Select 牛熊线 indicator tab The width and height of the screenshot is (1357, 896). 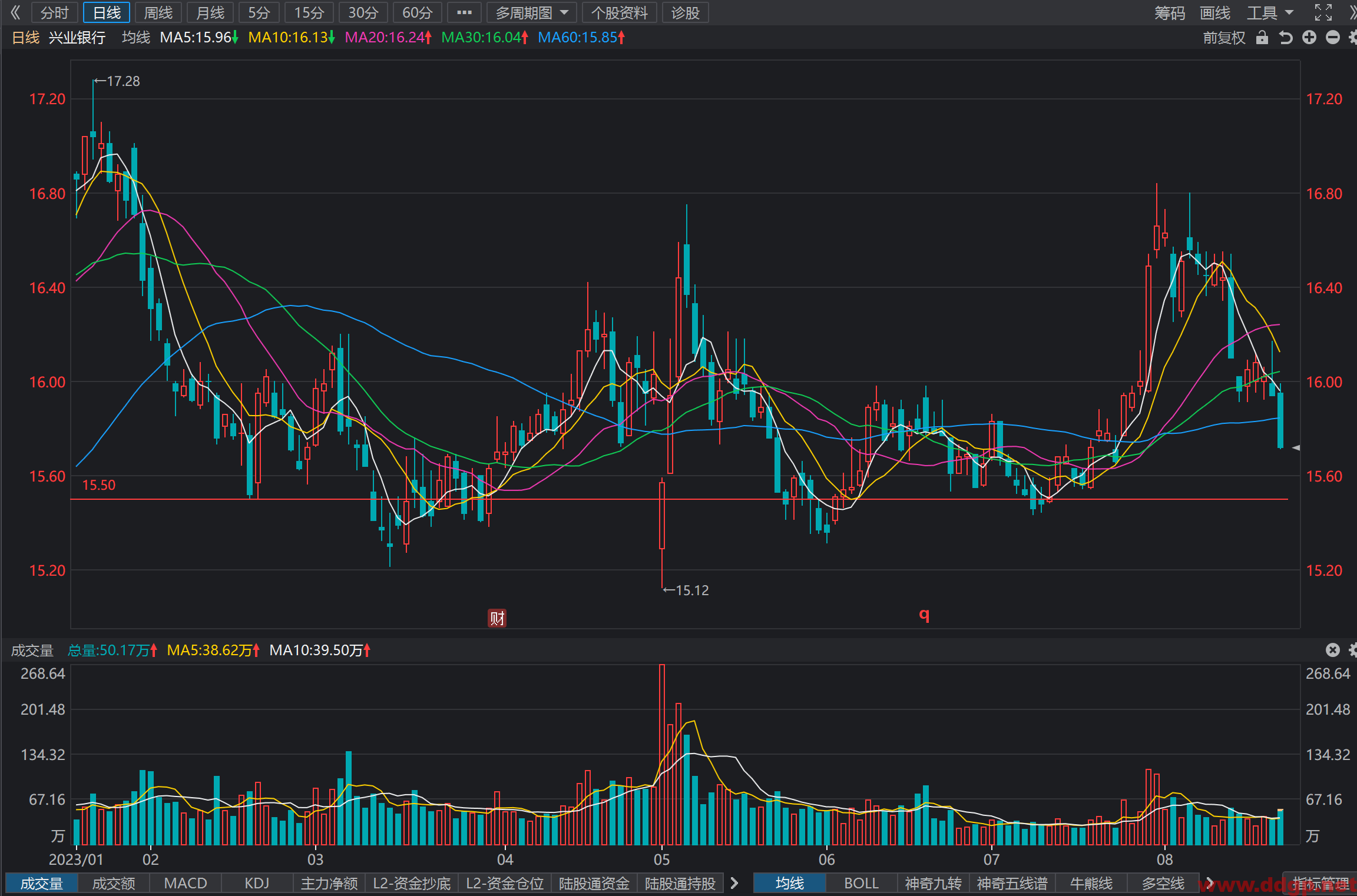click(x=1091, y=883)
